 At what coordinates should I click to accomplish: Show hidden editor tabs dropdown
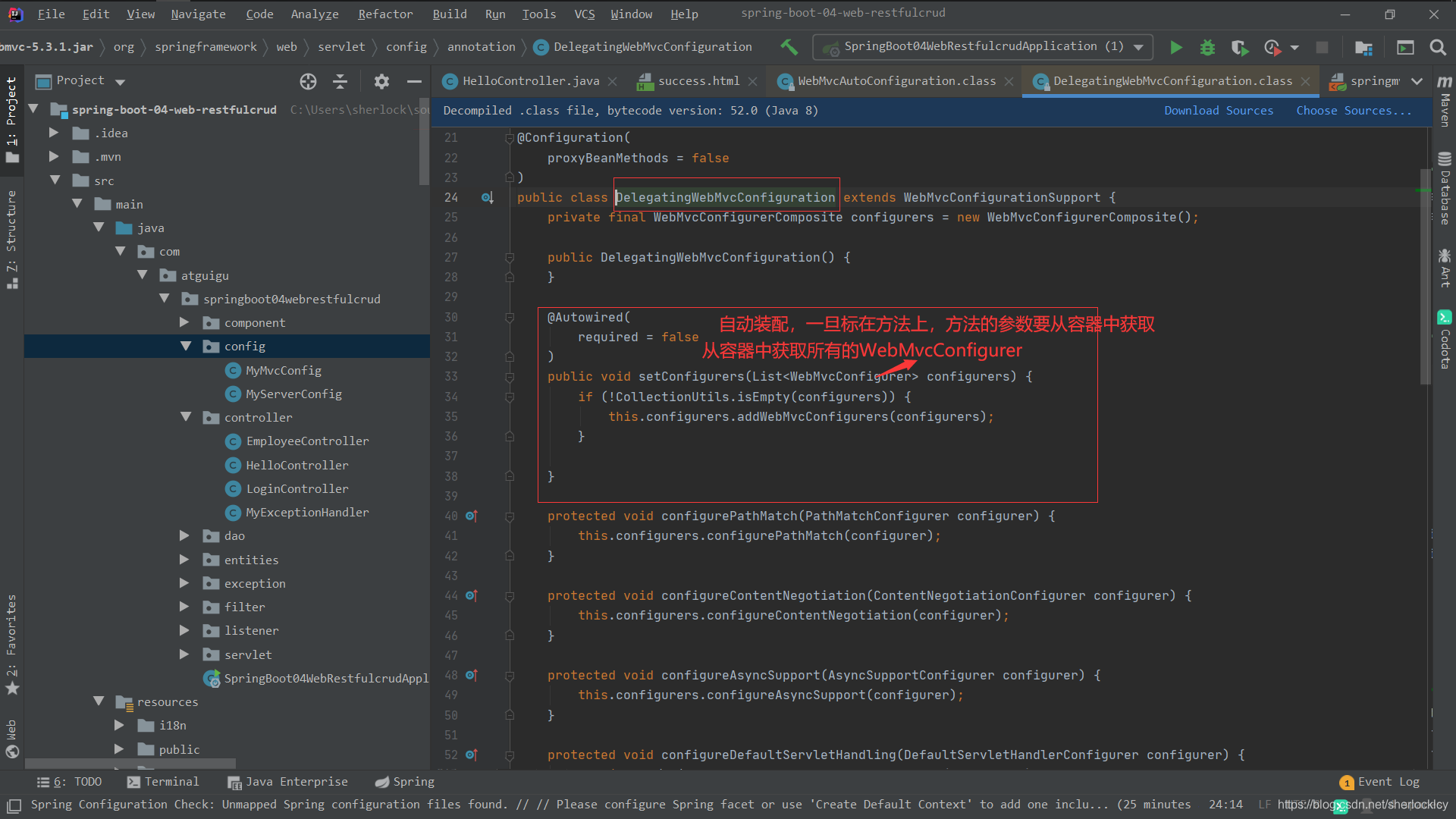click(x=1417, y=81)
